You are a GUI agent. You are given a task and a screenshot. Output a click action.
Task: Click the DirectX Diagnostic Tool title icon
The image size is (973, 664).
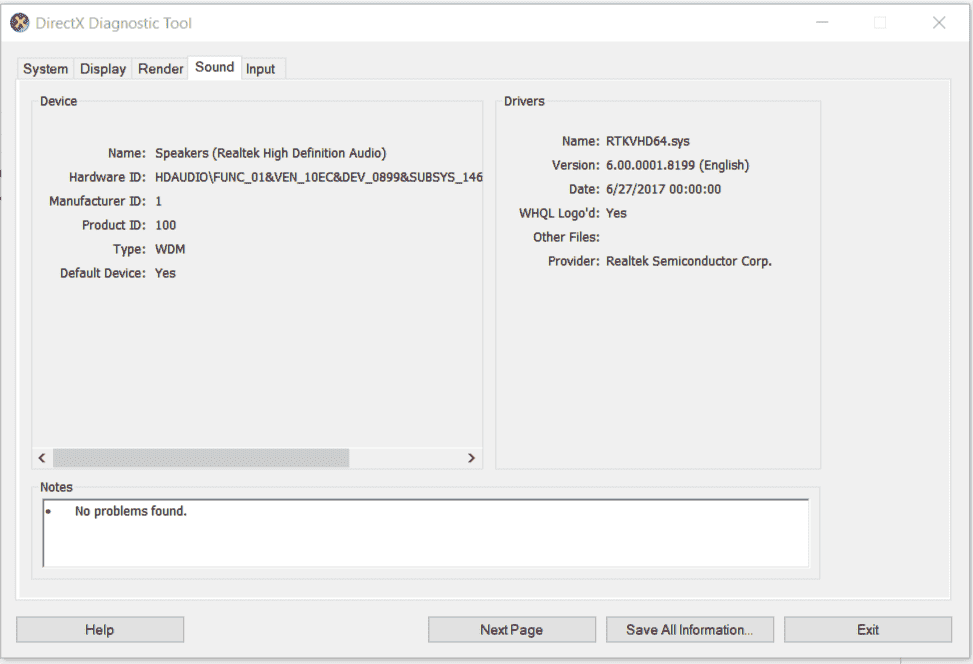tap(19, 23)
